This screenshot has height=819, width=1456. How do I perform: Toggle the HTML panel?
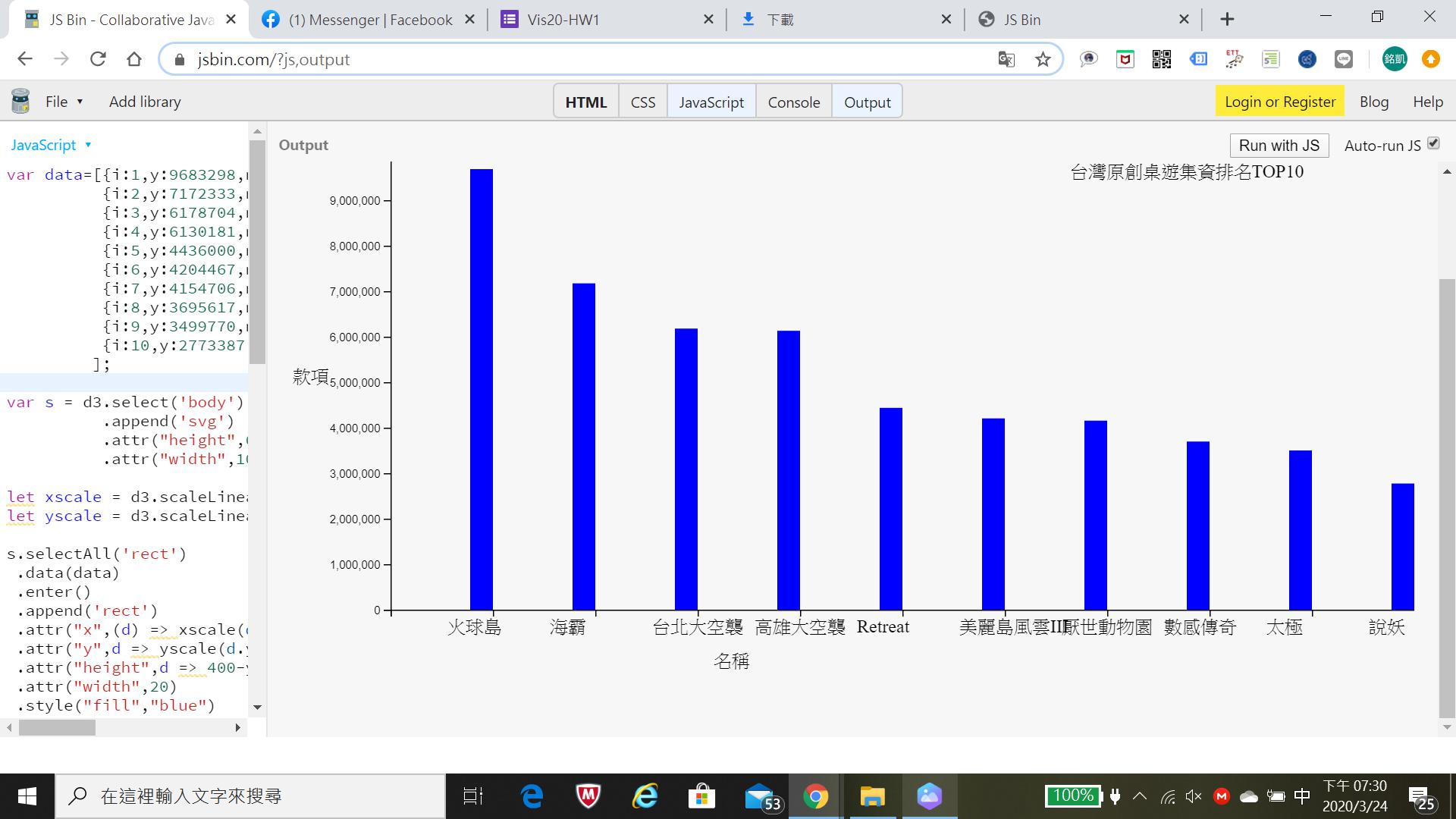586,102
